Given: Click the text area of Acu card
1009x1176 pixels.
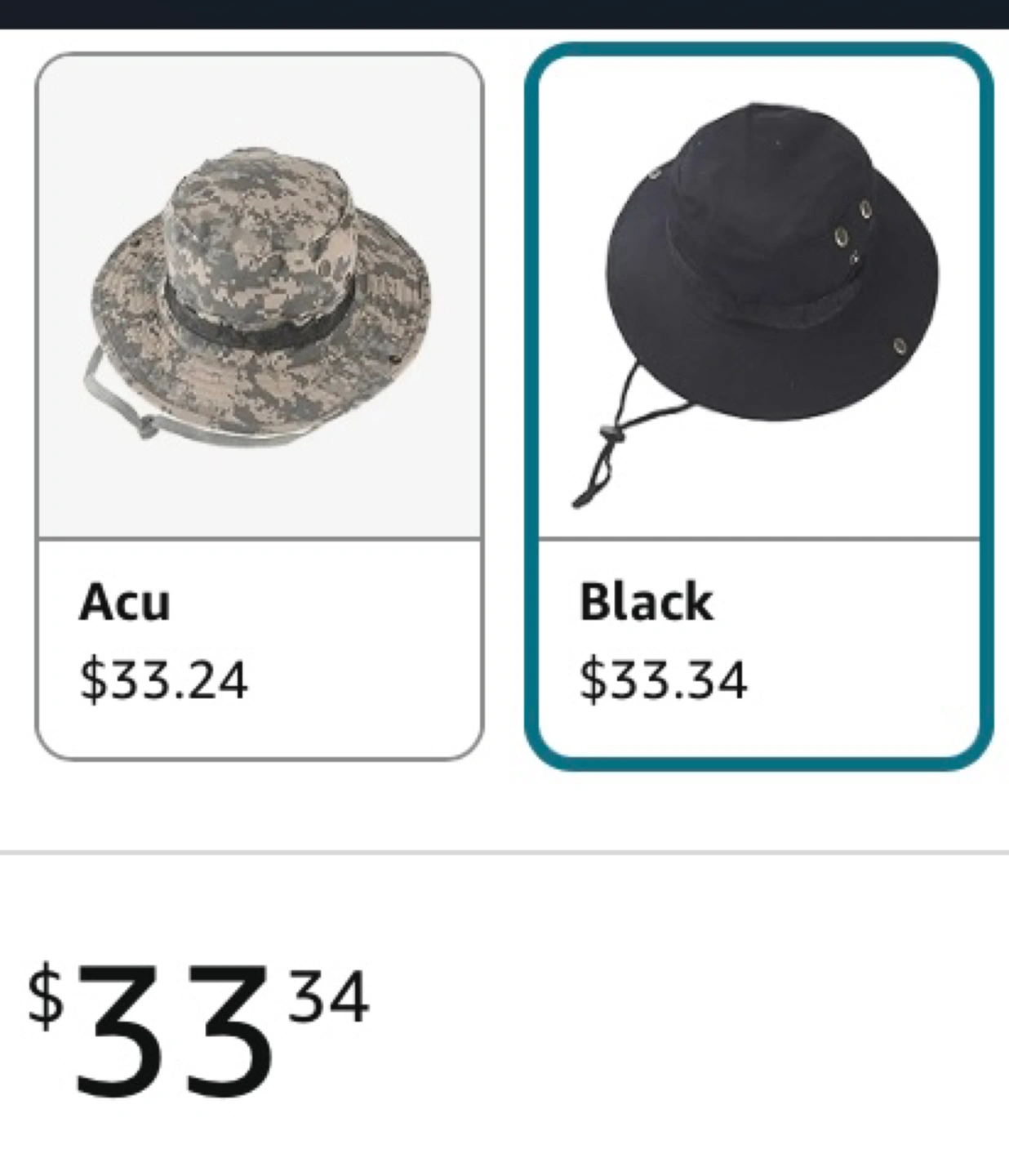Looking at the screenshot, I should tap(260, 649).
